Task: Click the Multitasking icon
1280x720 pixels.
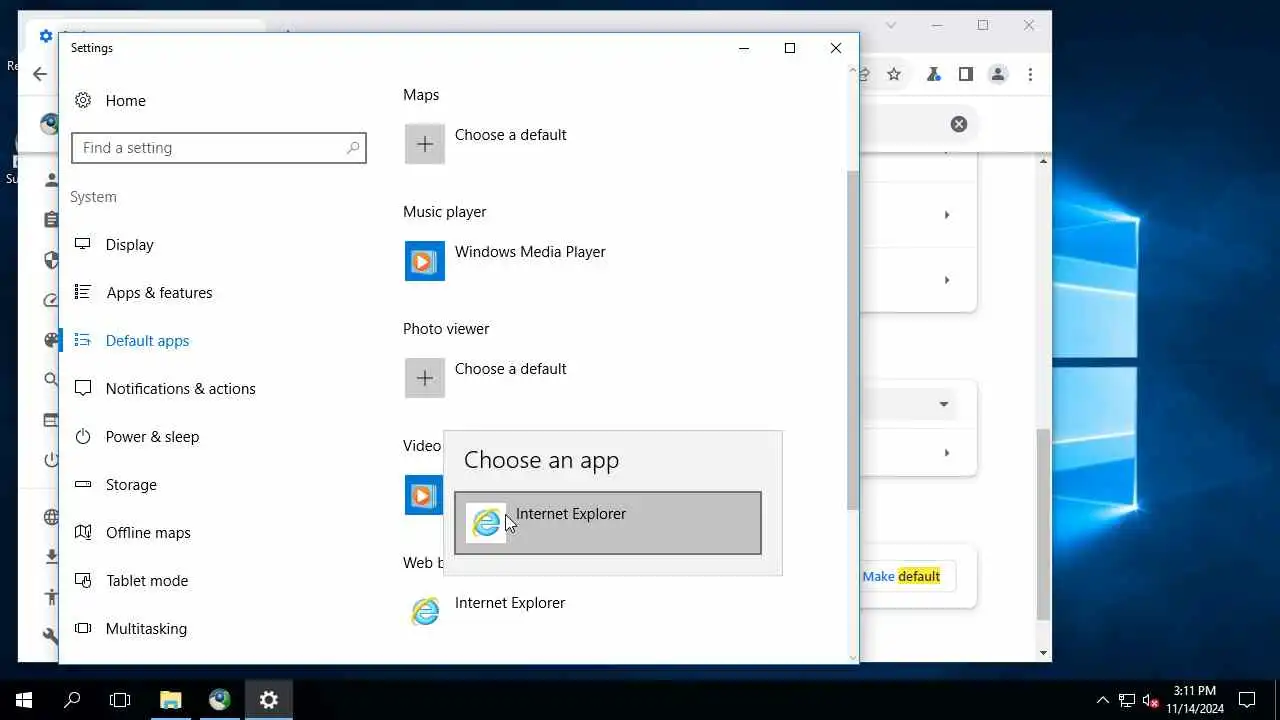Action: click(x=83, y=628)
